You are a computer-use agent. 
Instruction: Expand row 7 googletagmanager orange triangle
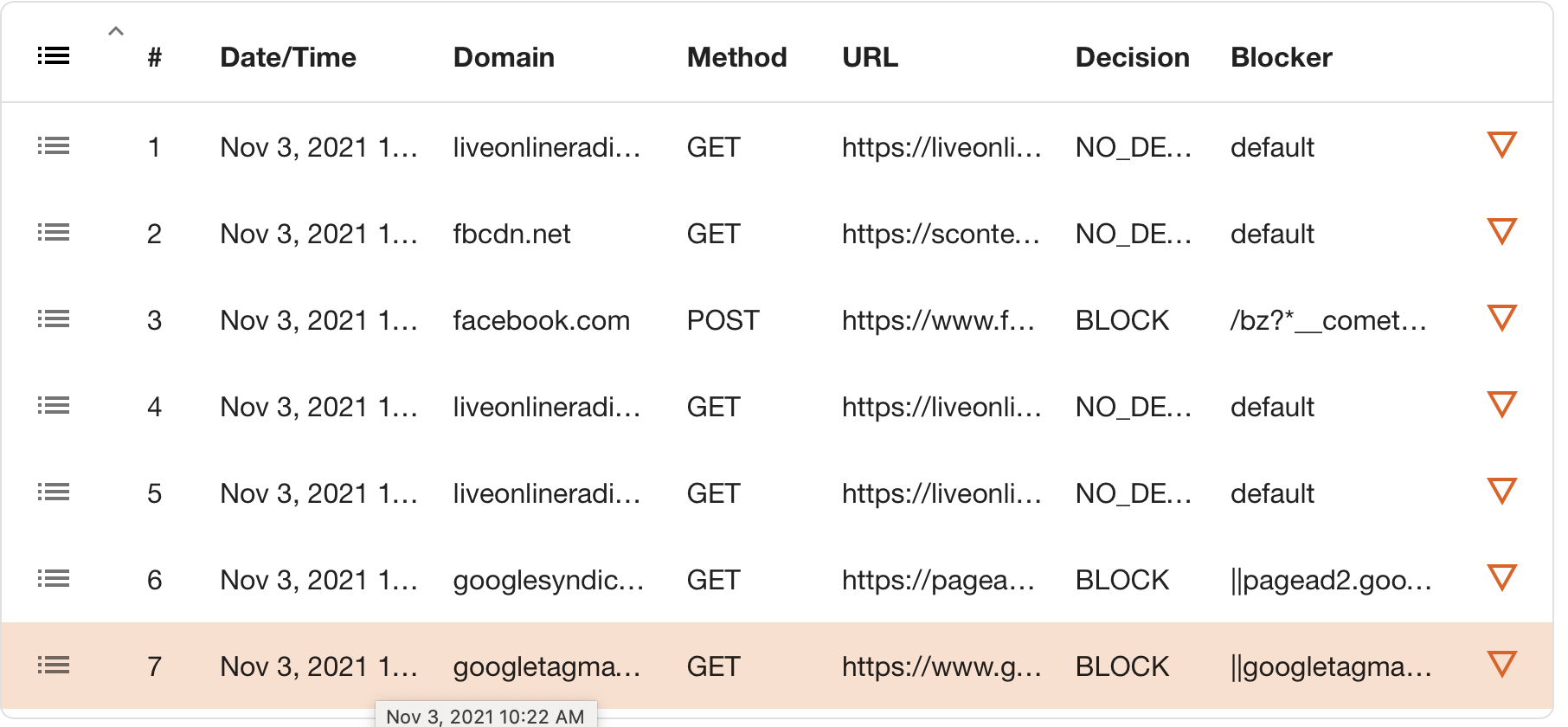coord(1501,664)
